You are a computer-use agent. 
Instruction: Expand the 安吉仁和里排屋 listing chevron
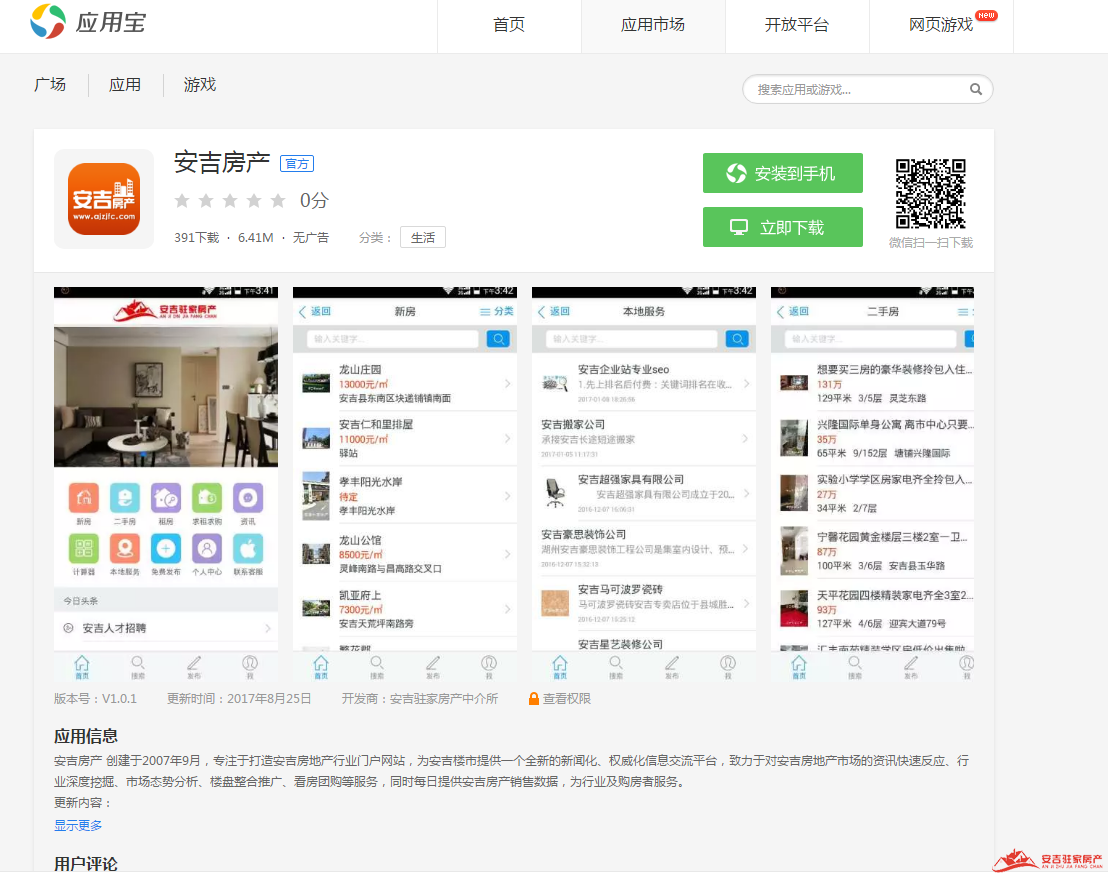coord(508,439)
